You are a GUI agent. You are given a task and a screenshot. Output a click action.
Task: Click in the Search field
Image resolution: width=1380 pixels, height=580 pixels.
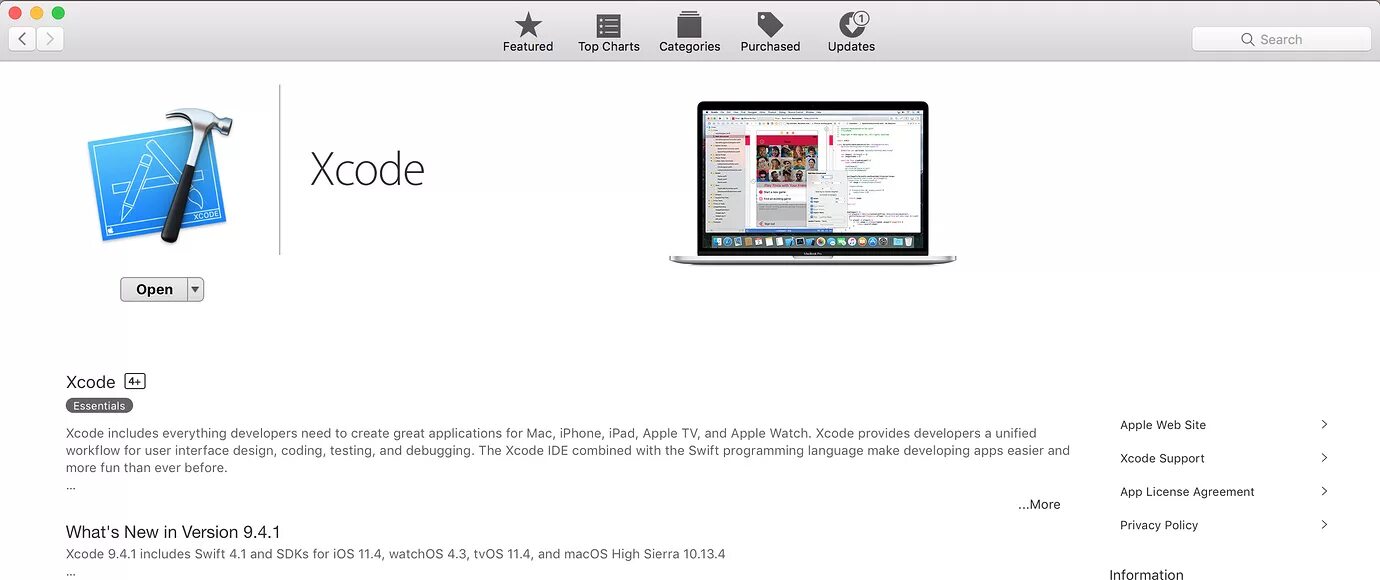point(1281,39)
